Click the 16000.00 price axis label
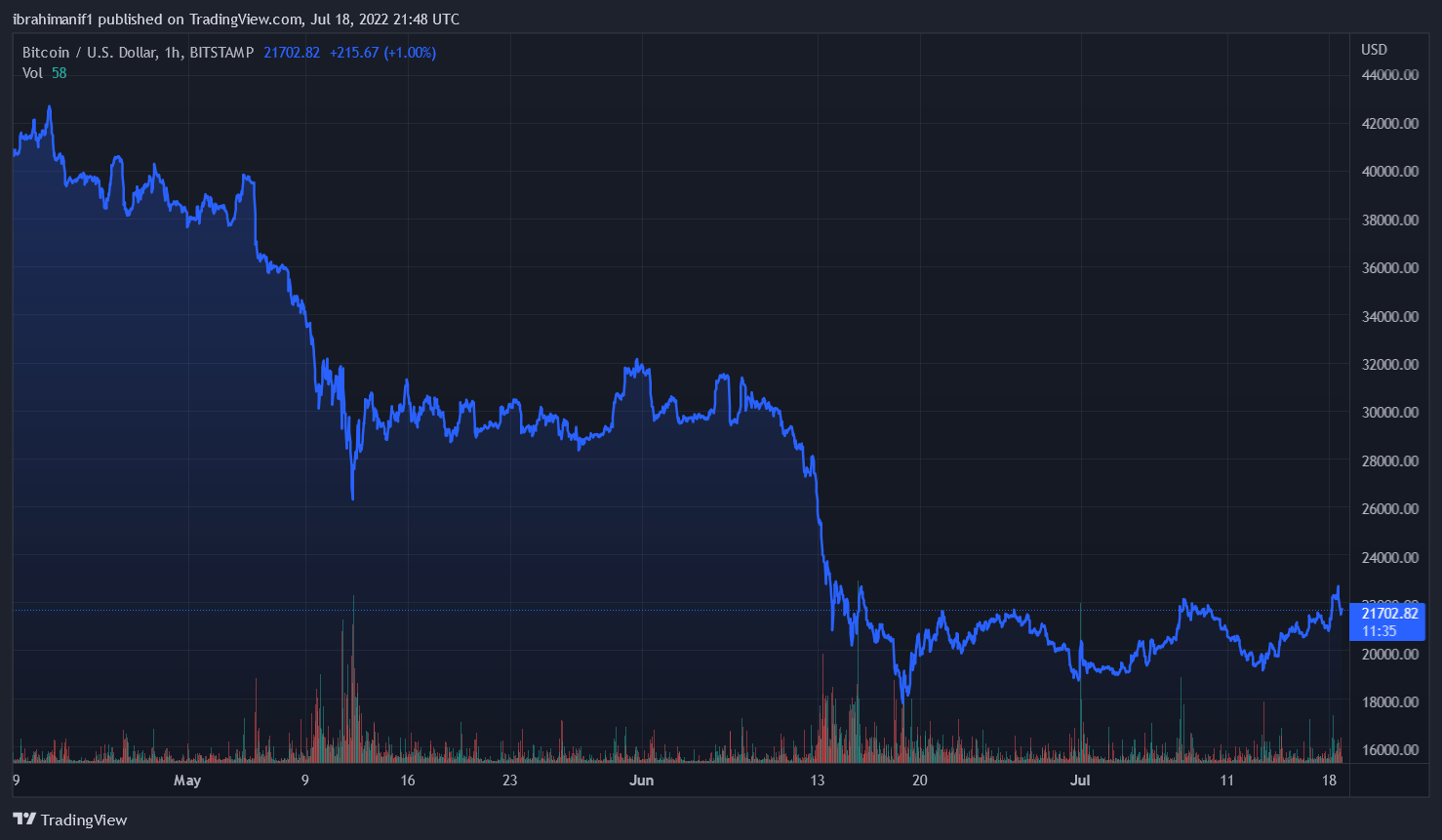 pos(1389,750)
